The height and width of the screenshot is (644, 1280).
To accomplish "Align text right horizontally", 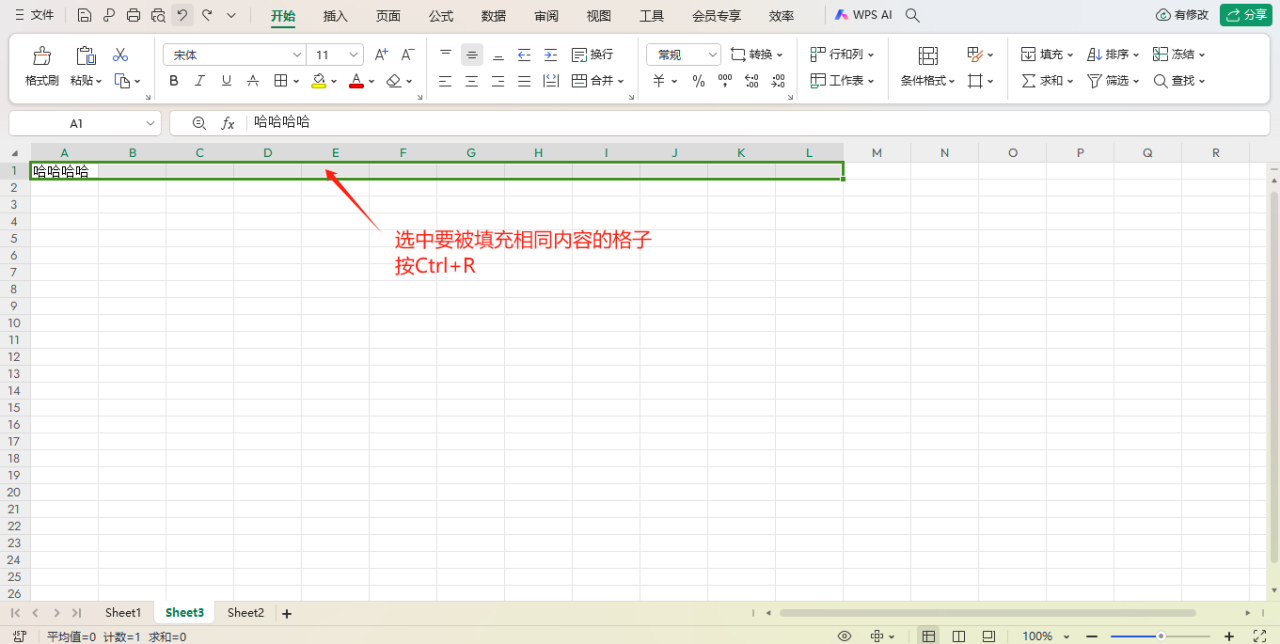I will 498,81.
